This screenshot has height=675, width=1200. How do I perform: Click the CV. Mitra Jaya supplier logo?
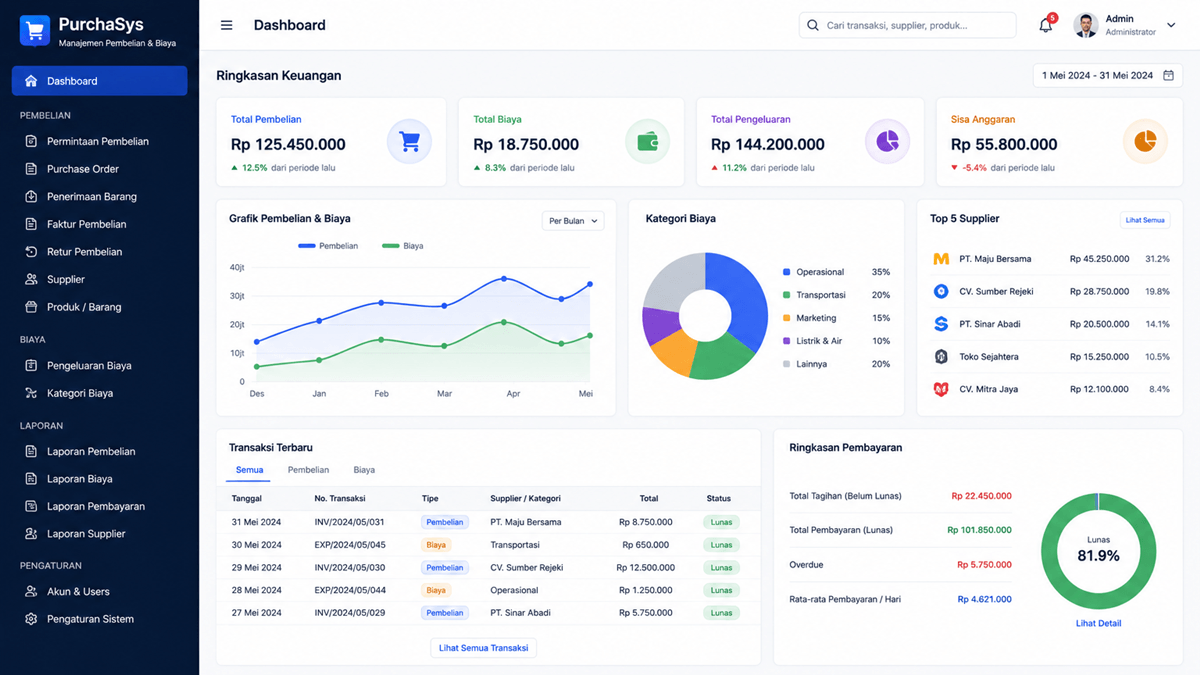tap(941, 389)
